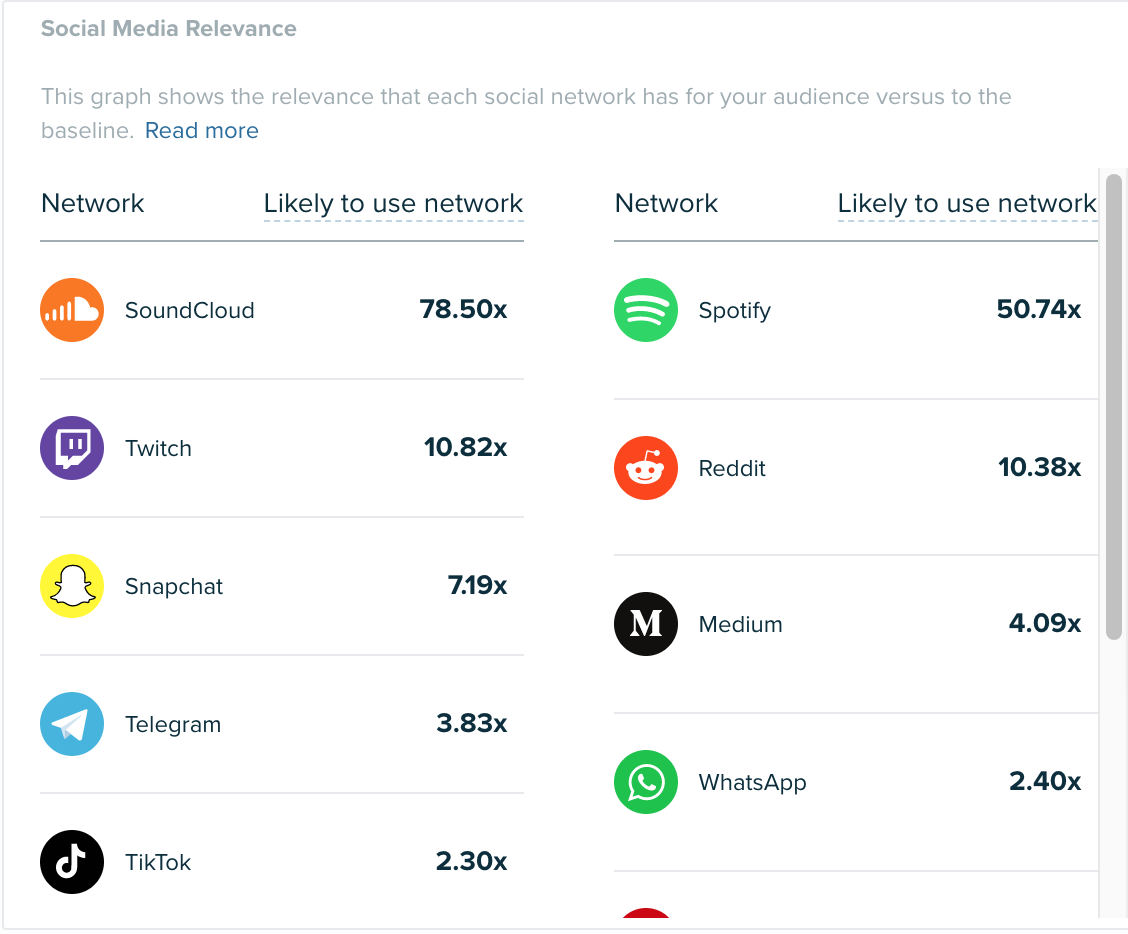Click the Telegram network name
This screenshot has width=1128, height=934.
pos(173,725)
